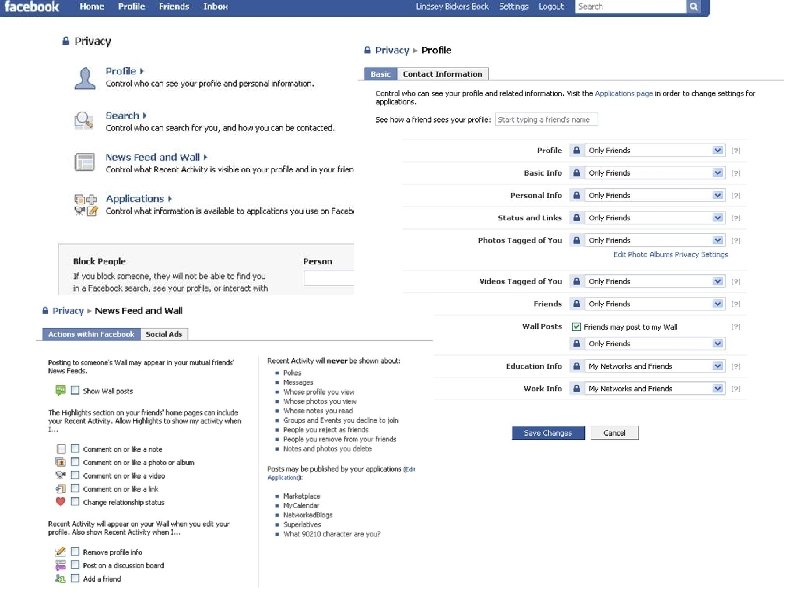The image size is (800, 600).
Task: Click the News Feed and Wall icon
Action: (x=84, y=162)
